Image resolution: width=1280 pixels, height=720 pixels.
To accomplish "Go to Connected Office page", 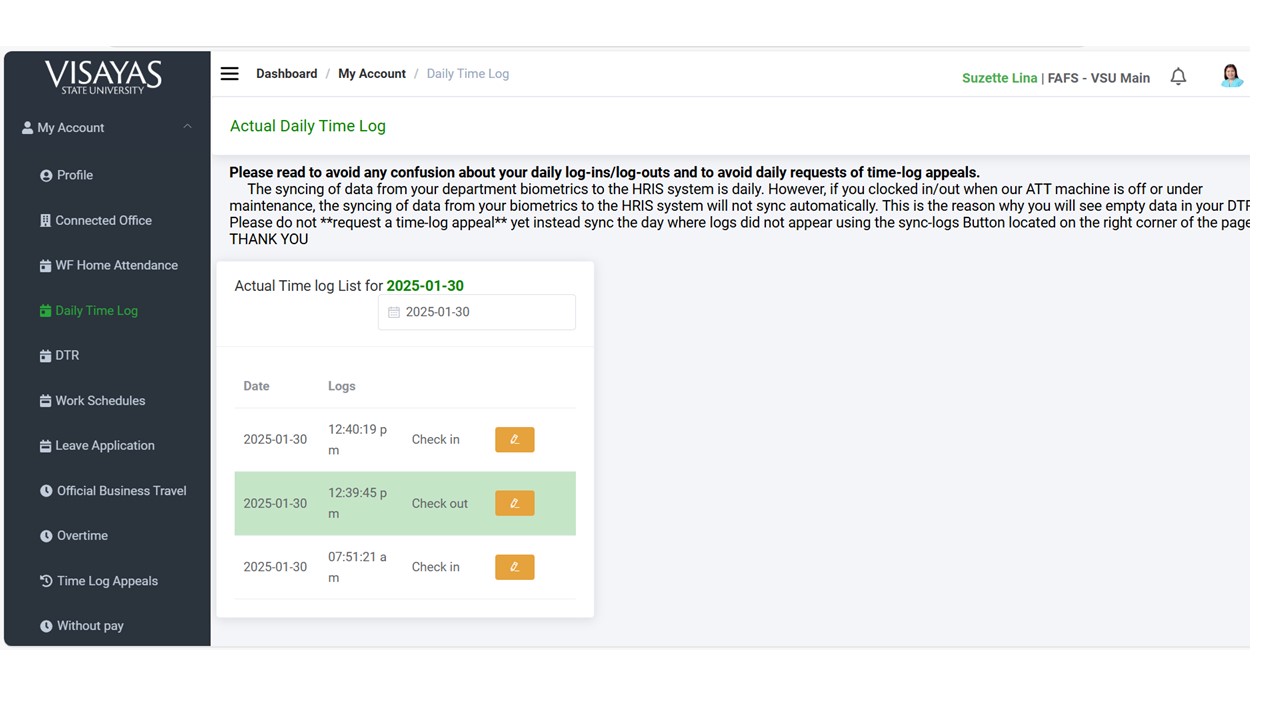I will point(102,220).
